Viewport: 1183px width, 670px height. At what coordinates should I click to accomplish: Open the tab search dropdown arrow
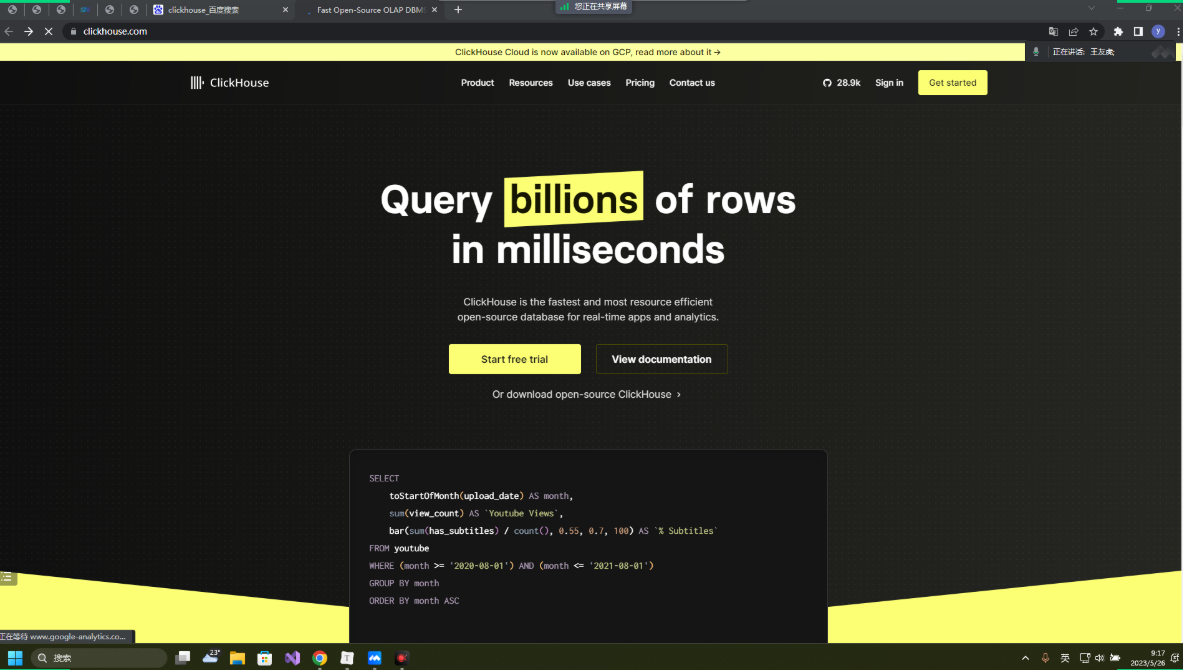point(1091,8)
